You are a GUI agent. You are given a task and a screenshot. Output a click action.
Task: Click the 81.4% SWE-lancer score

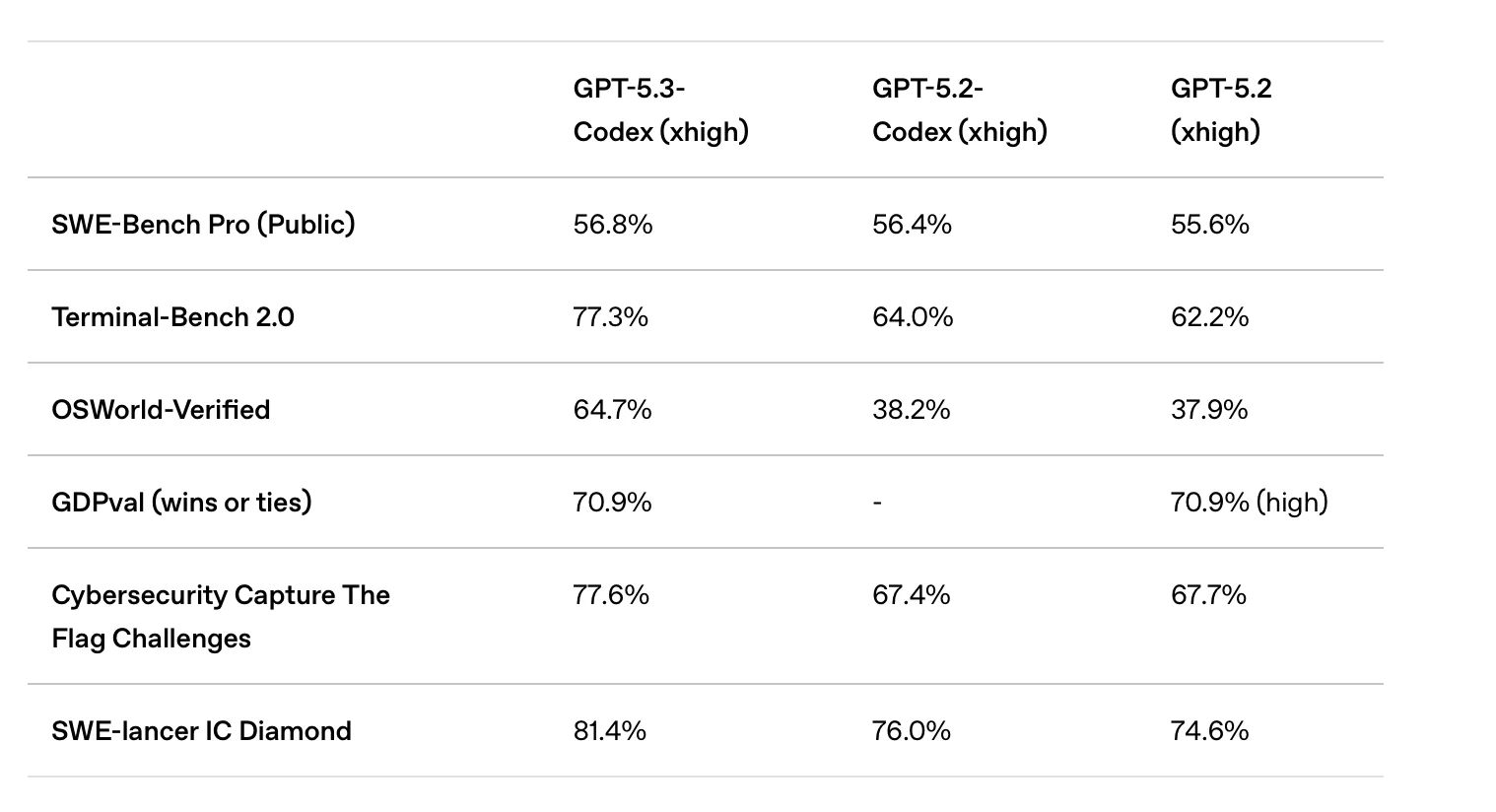tap(609, 731)
